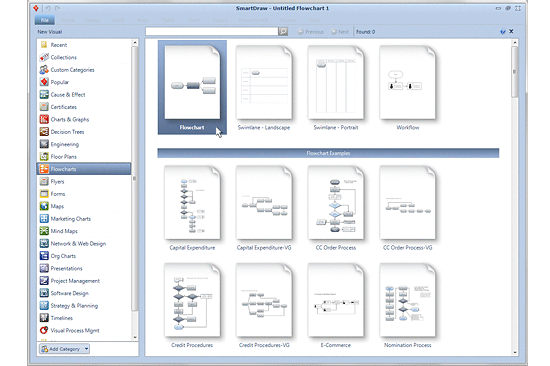The width and height of the screenshot is (550, 366).
Task: Click the help icon near the close X
Action: coord(503,32)
